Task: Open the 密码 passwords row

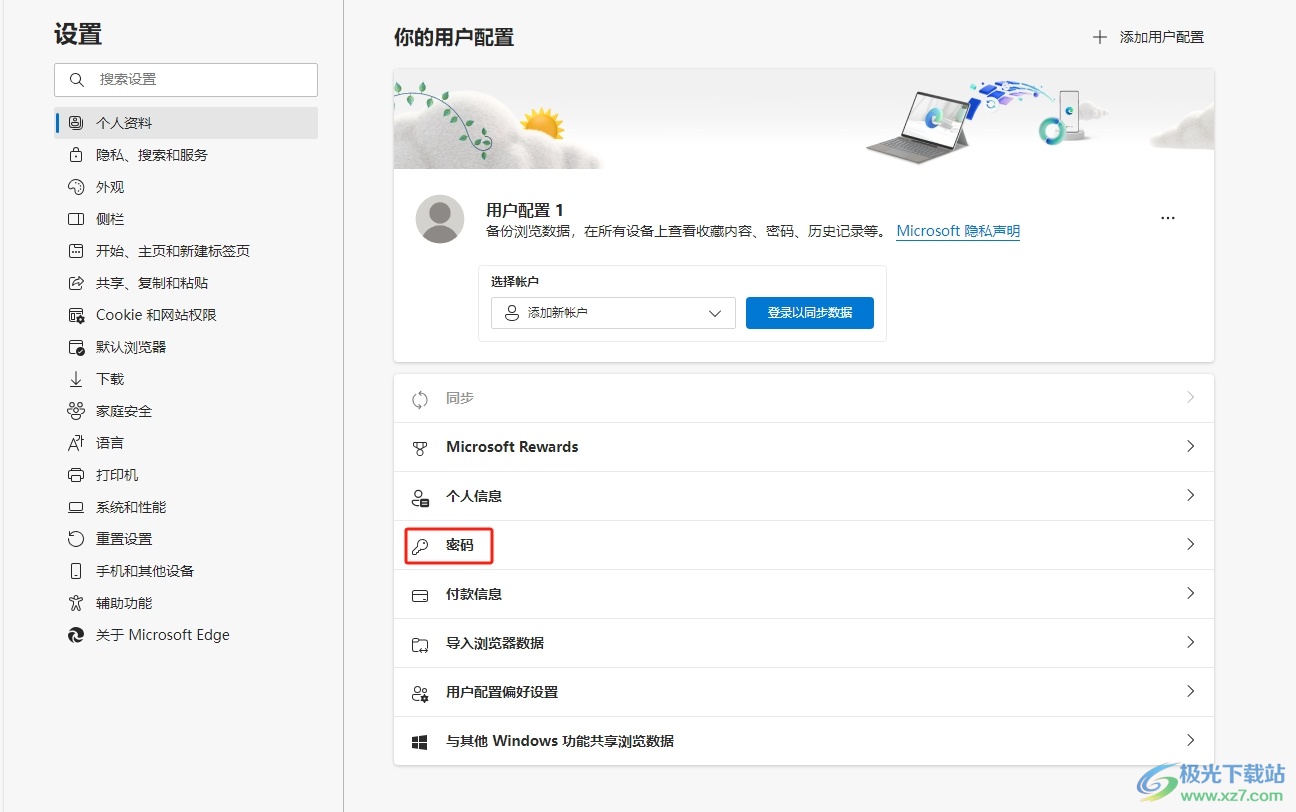Action: click(804, 545)
